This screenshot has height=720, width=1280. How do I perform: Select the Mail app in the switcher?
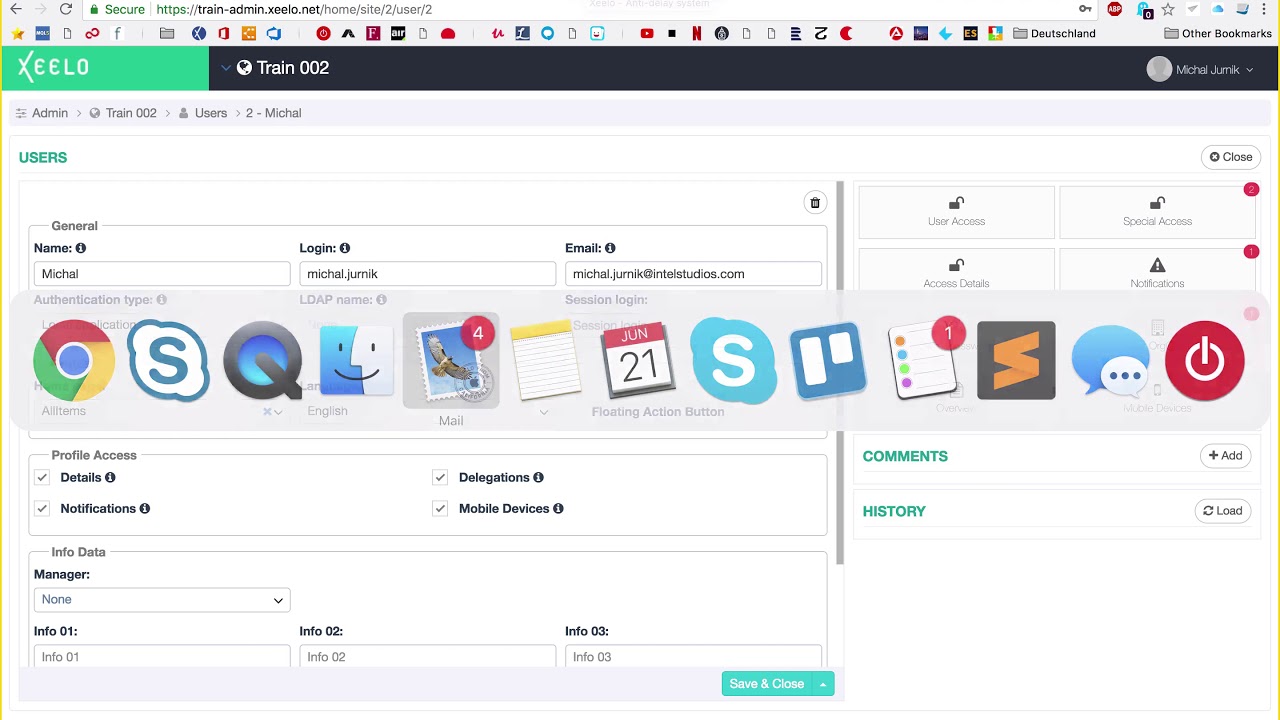click(451, 361)
